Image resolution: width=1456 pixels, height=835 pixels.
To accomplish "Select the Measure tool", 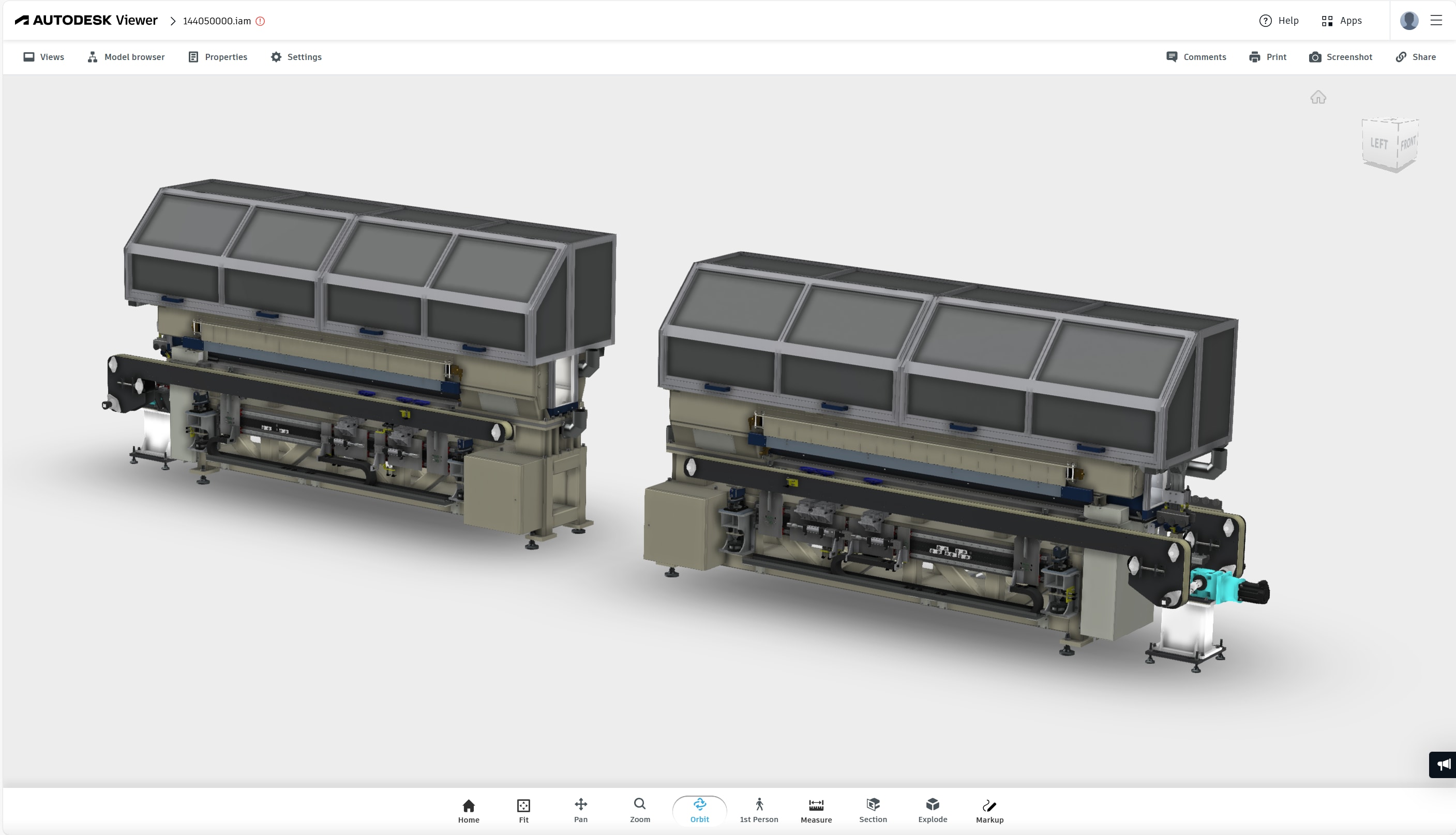I will coord(816,810).
